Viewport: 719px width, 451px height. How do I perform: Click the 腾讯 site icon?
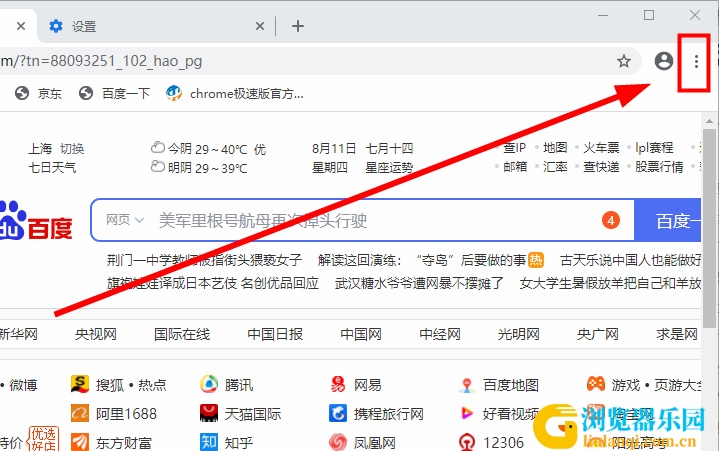coord(209,384)
